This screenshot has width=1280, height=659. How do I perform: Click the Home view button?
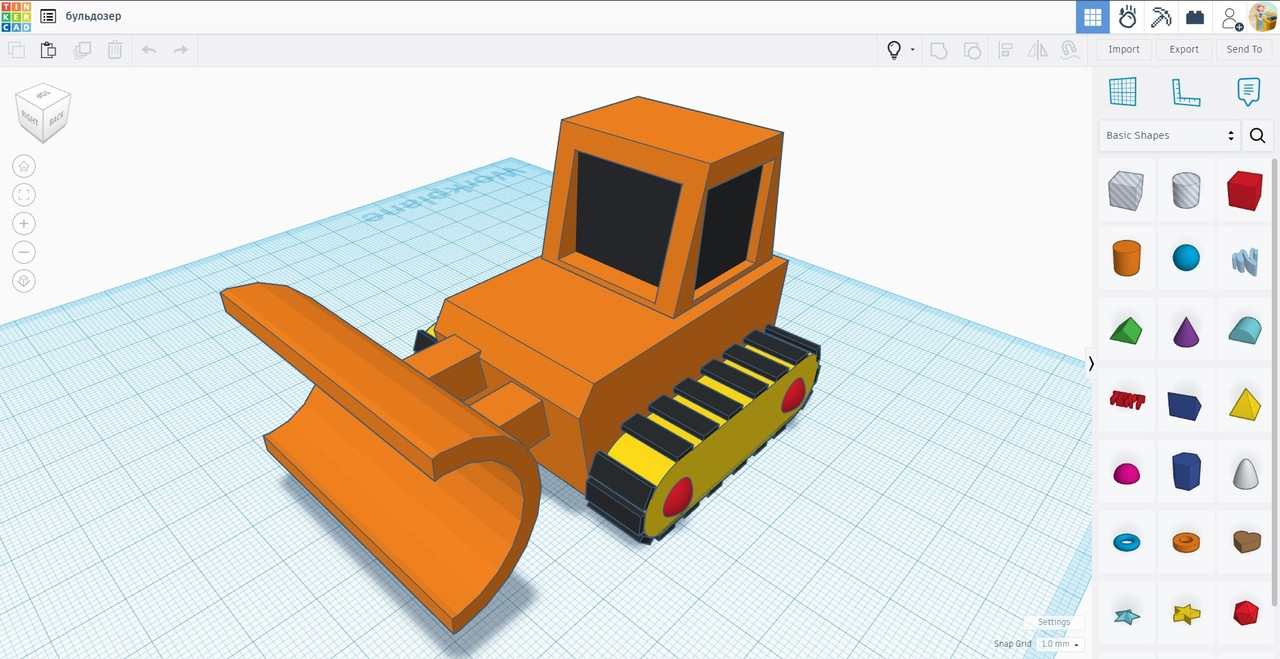pos(24,166)
